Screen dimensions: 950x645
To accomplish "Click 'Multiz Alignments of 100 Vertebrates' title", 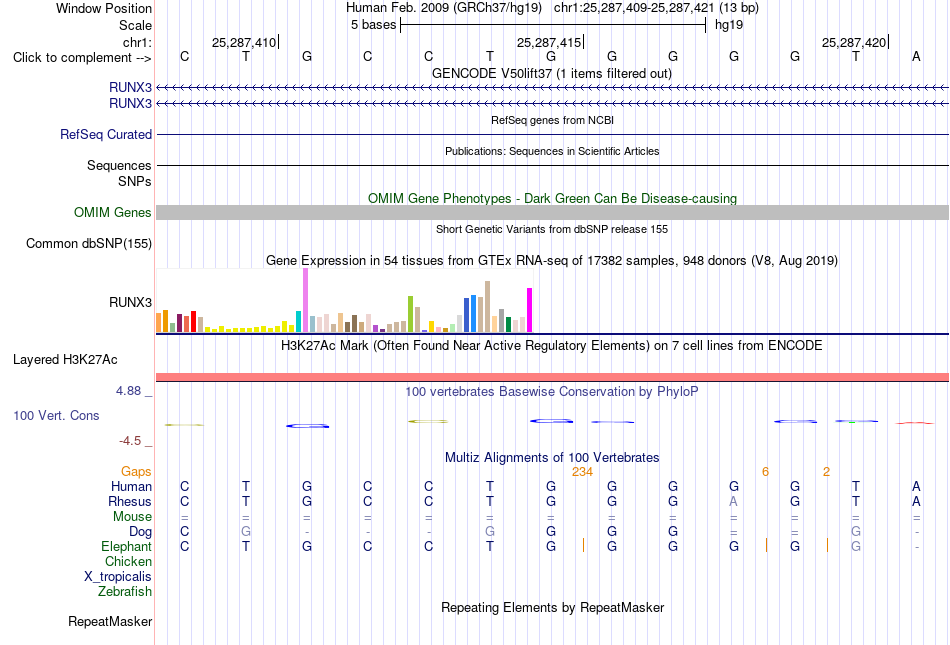I will pos(552,457).
